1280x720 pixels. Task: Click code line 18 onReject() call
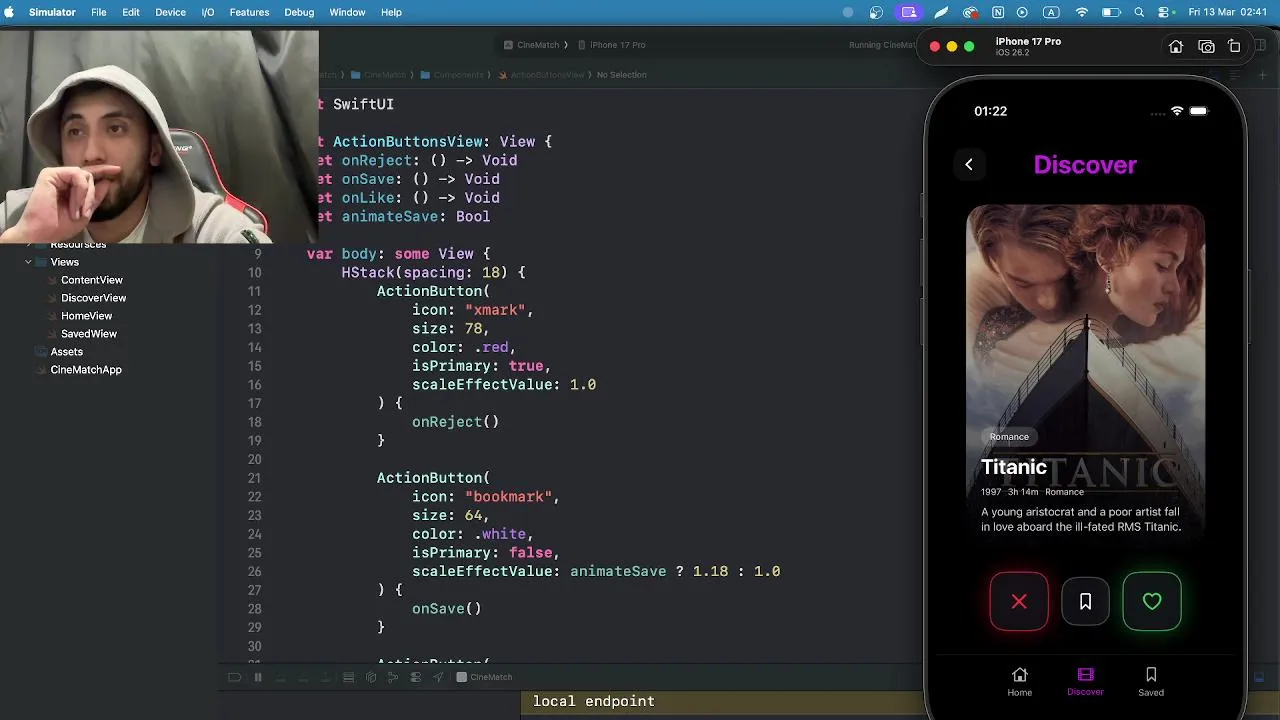tap(455, 422)
